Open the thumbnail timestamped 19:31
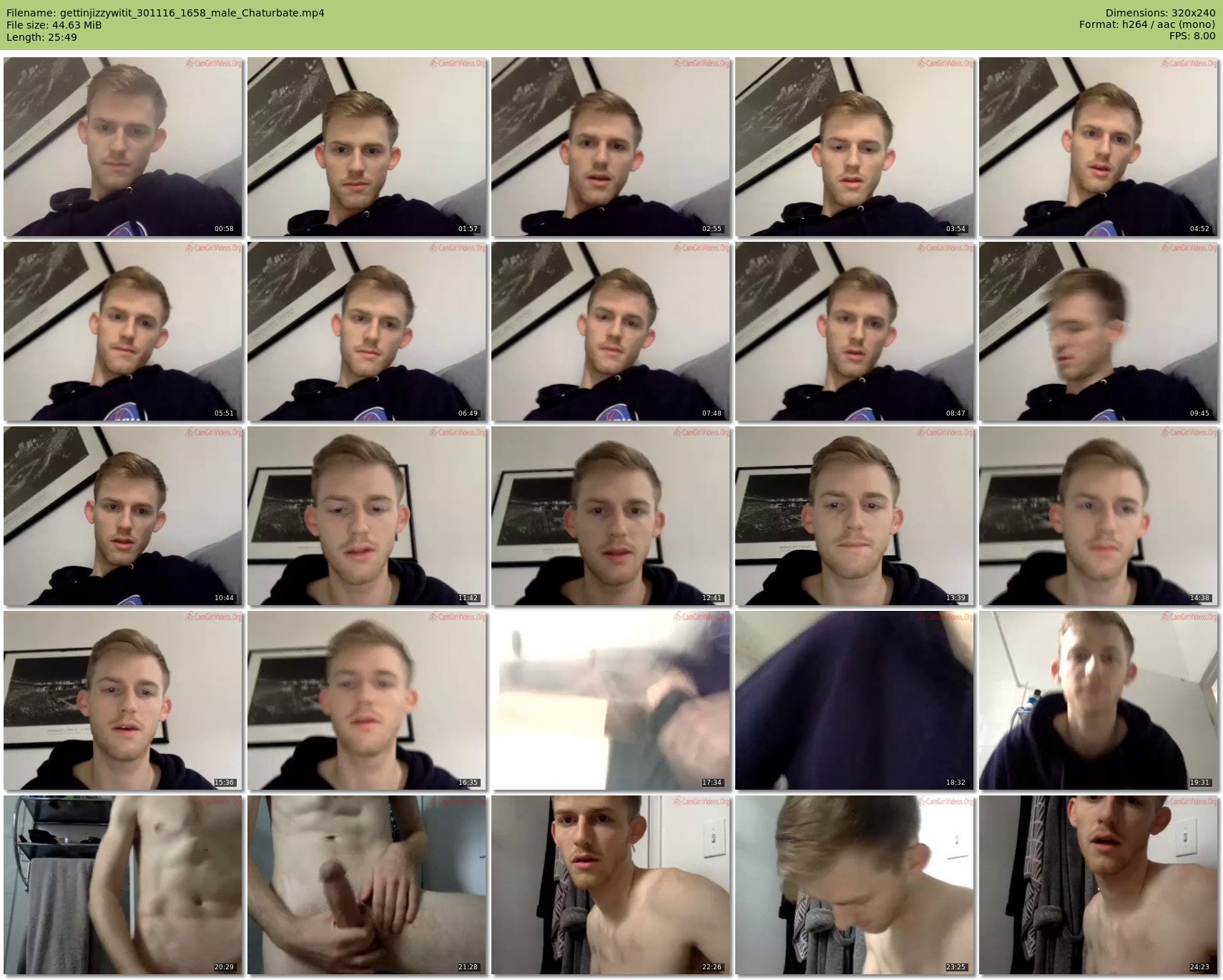The width and height of the screenshot is (1223, 980). [1099, 700]
